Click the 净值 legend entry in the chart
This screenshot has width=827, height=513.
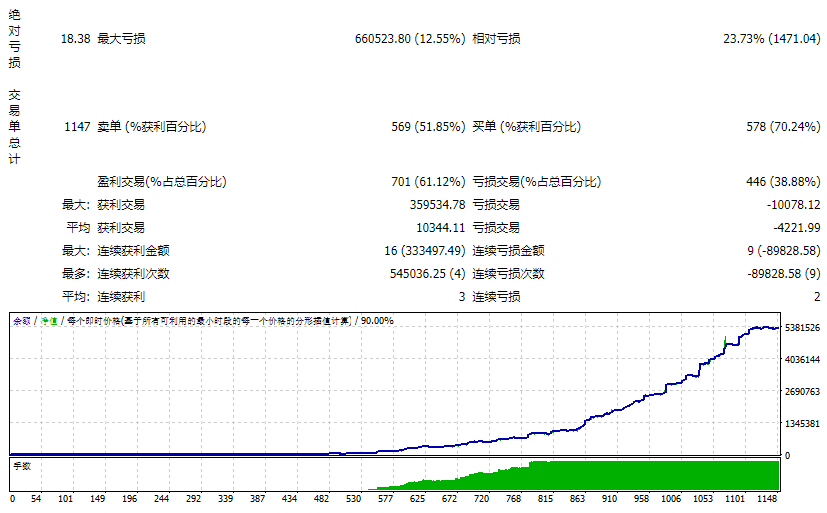[x=49, y=321]
